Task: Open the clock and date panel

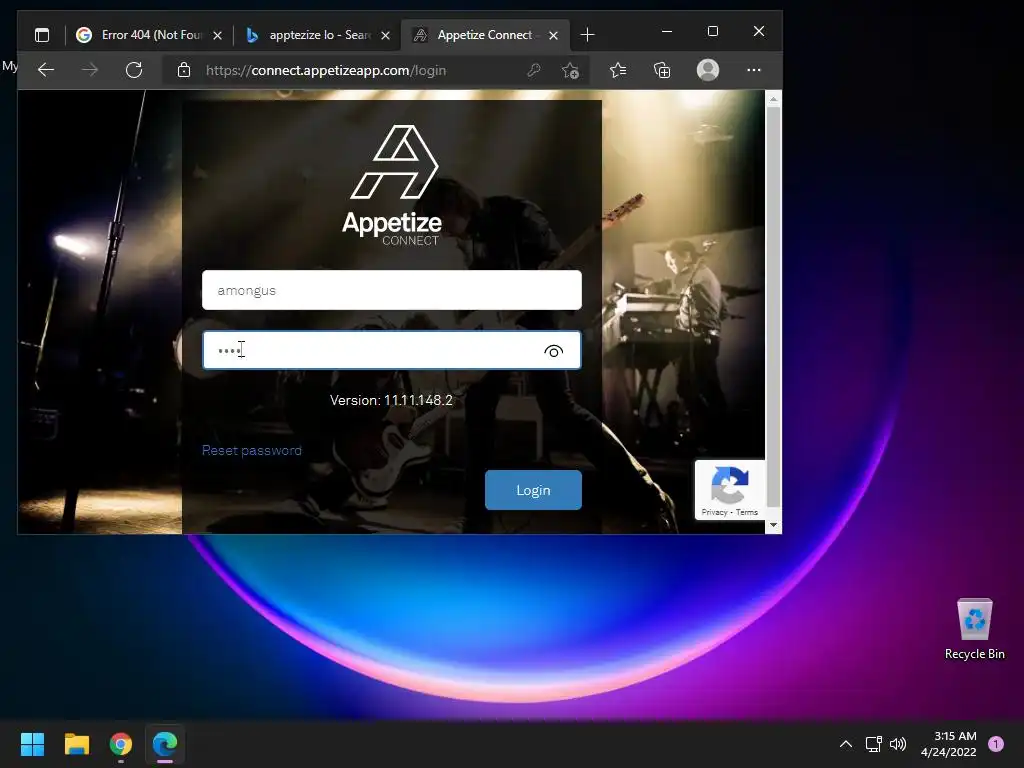Action: 948,744
